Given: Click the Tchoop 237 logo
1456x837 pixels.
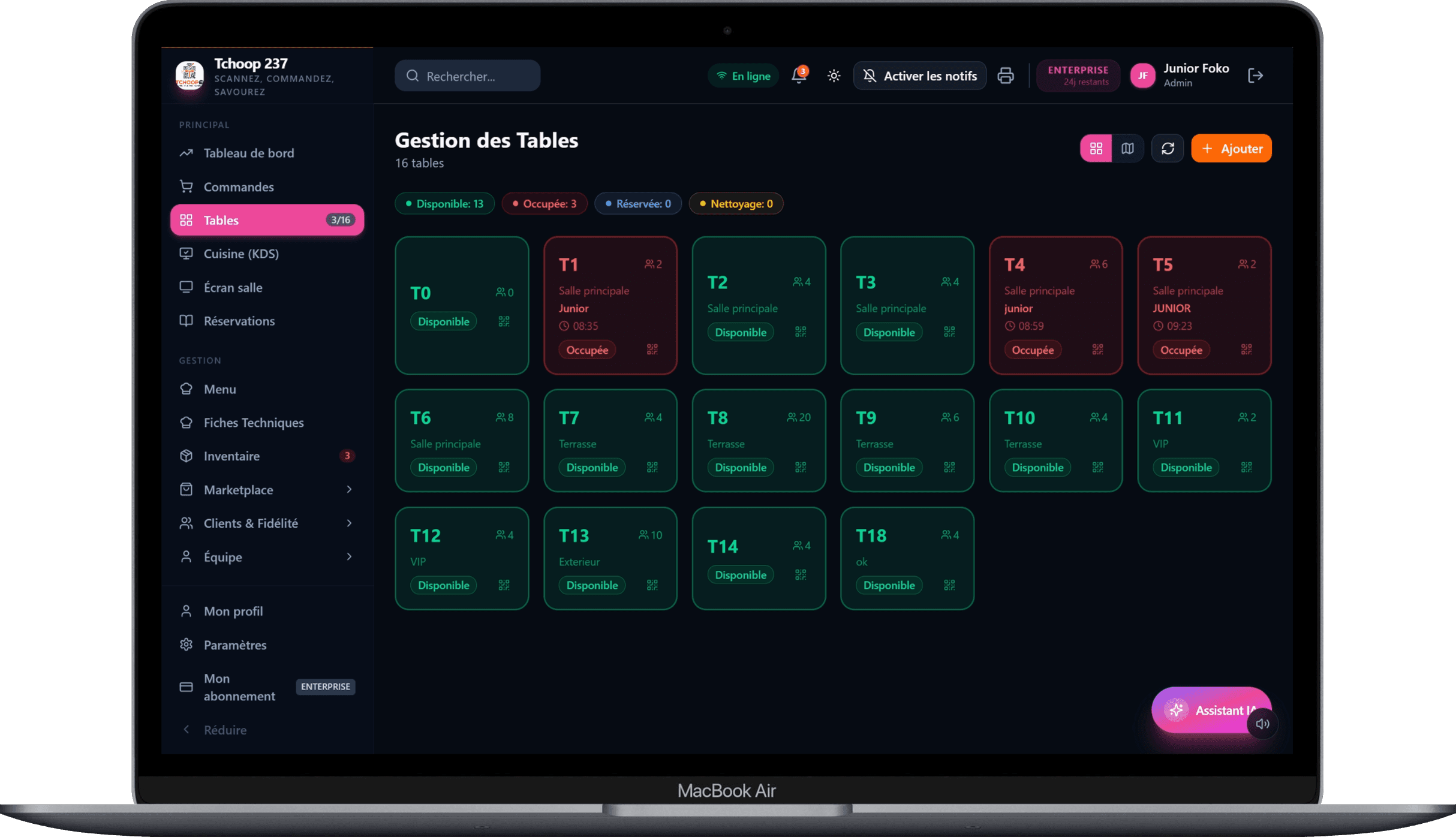Looking at the screenshot, I should click(189, 76).
